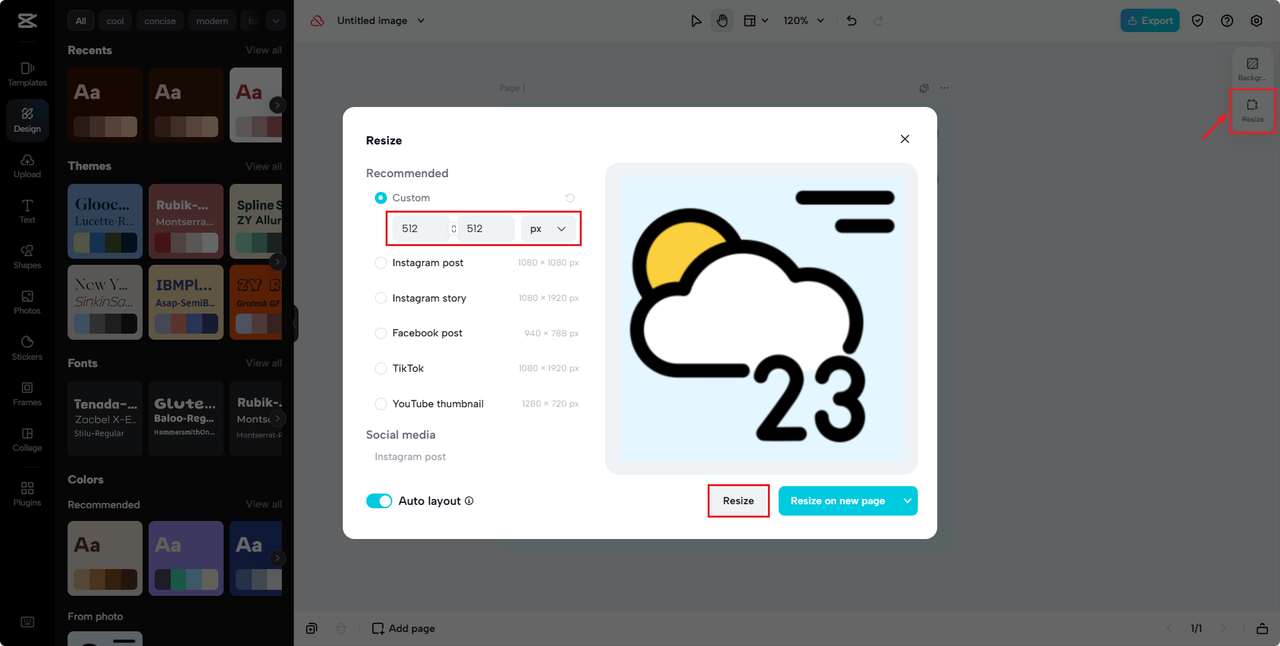The height and width of the screenshot is (646, 1280).
Task: Select the concise filter tag
Action: (159, 20)
